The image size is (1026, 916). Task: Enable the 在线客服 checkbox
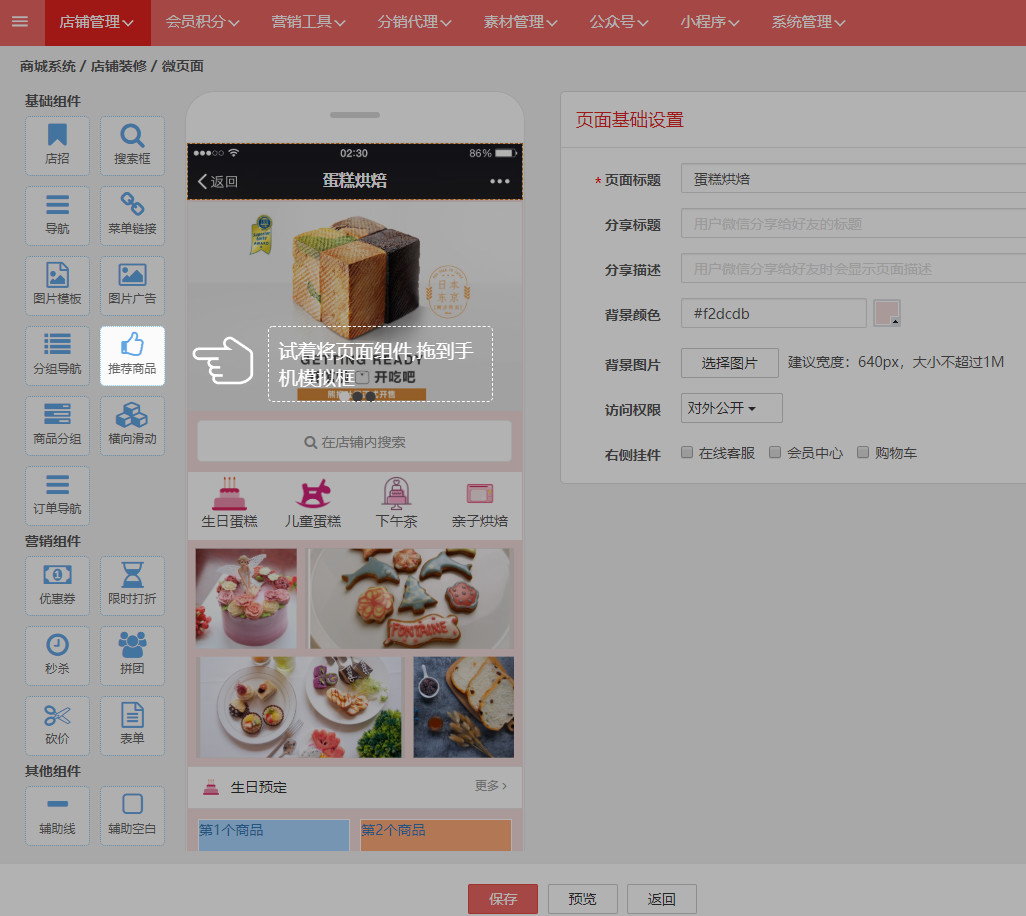[687, 452]
